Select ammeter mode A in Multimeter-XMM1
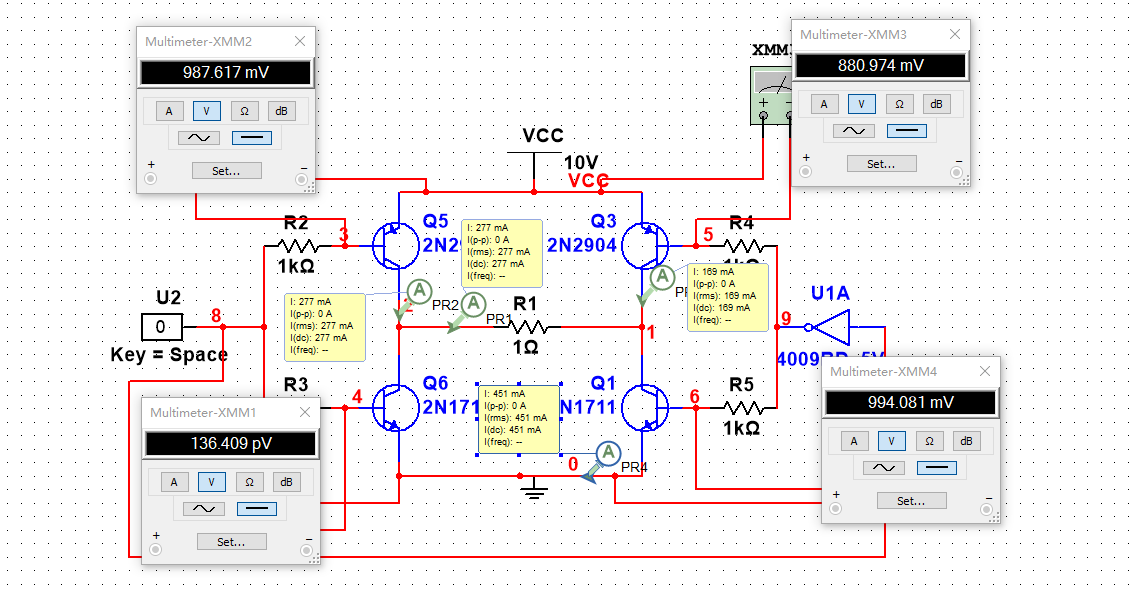 point(174,482)
